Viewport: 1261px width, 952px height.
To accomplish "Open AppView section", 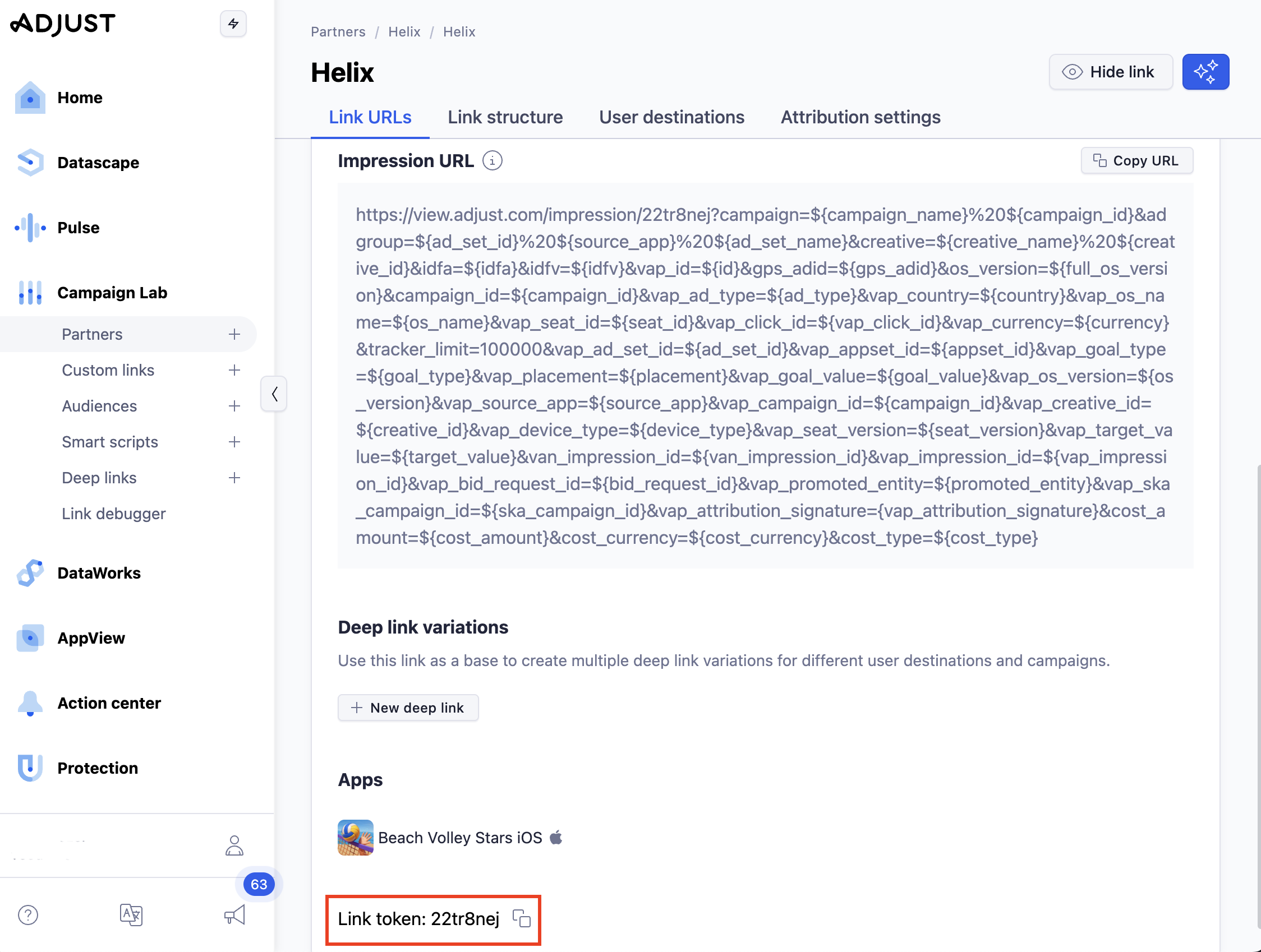I will (91, 637).
